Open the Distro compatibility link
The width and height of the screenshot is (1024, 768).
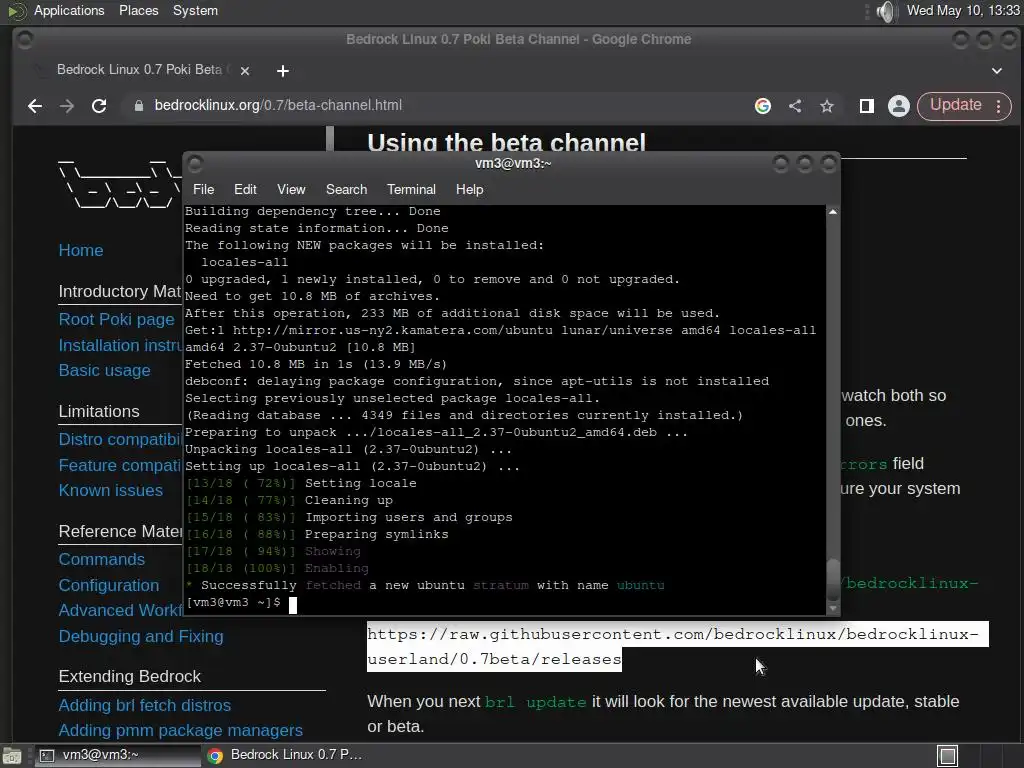120,439
